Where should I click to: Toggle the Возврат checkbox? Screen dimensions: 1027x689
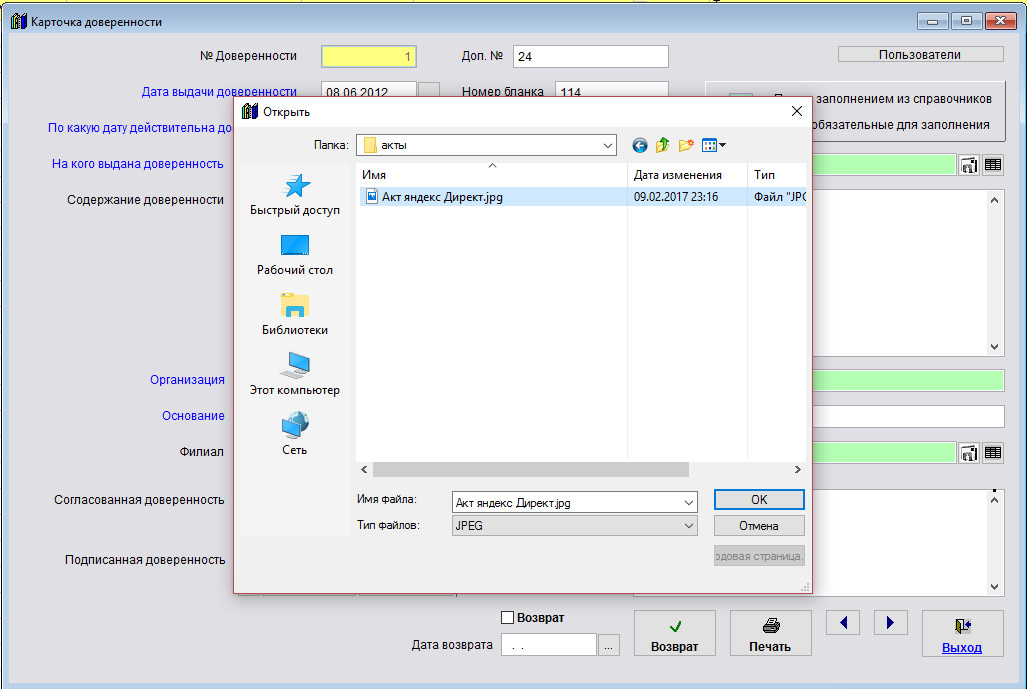tap(507, 618)
